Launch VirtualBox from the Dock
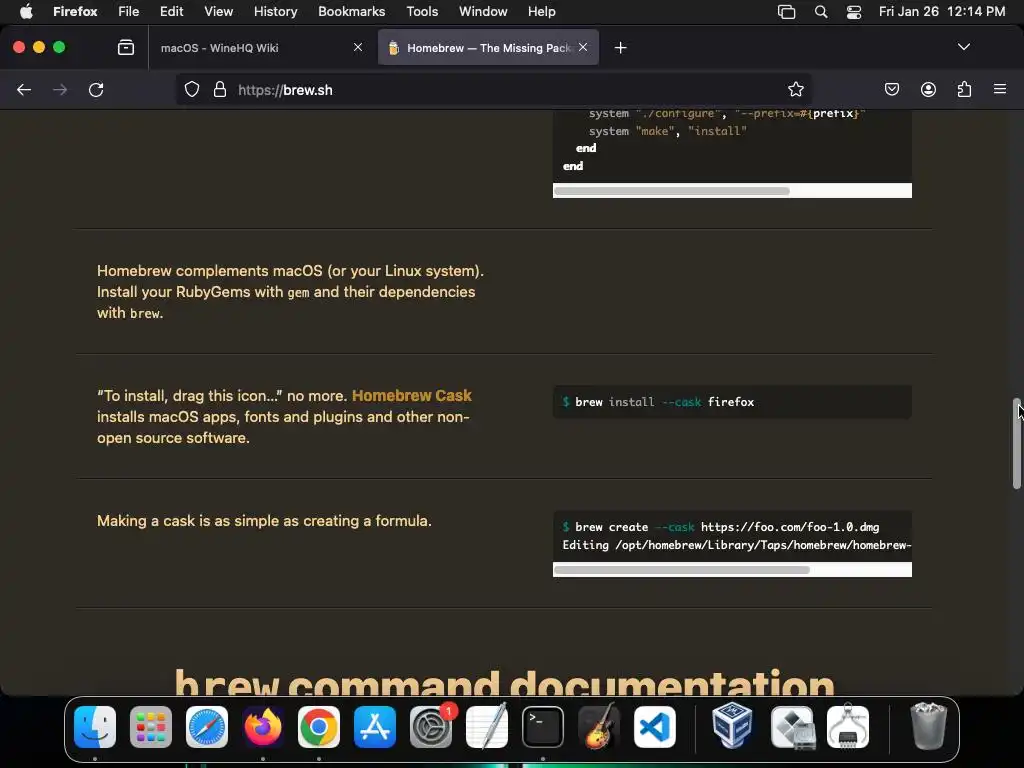 [732, 727]
